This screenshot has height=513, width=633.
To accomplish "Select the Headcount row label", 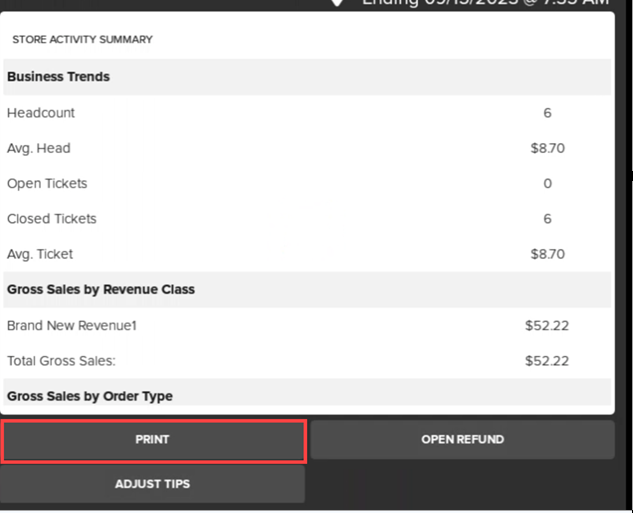I will pos(41,113).
